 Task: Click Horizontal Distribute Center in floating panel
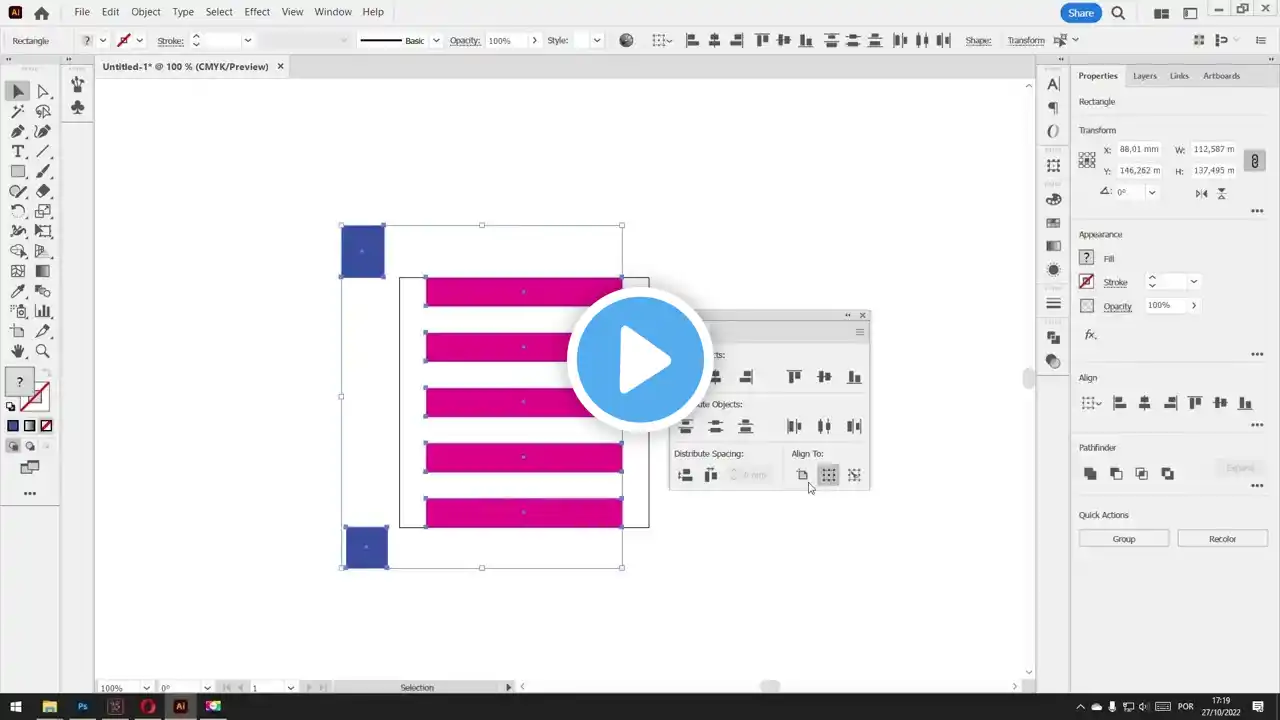point(824,426)
